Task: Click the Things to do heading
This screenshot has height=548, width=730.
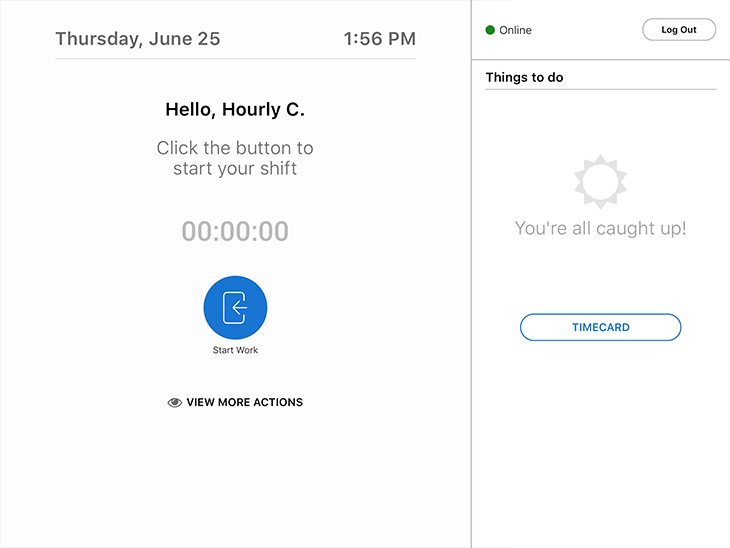Action: (525, 77)
